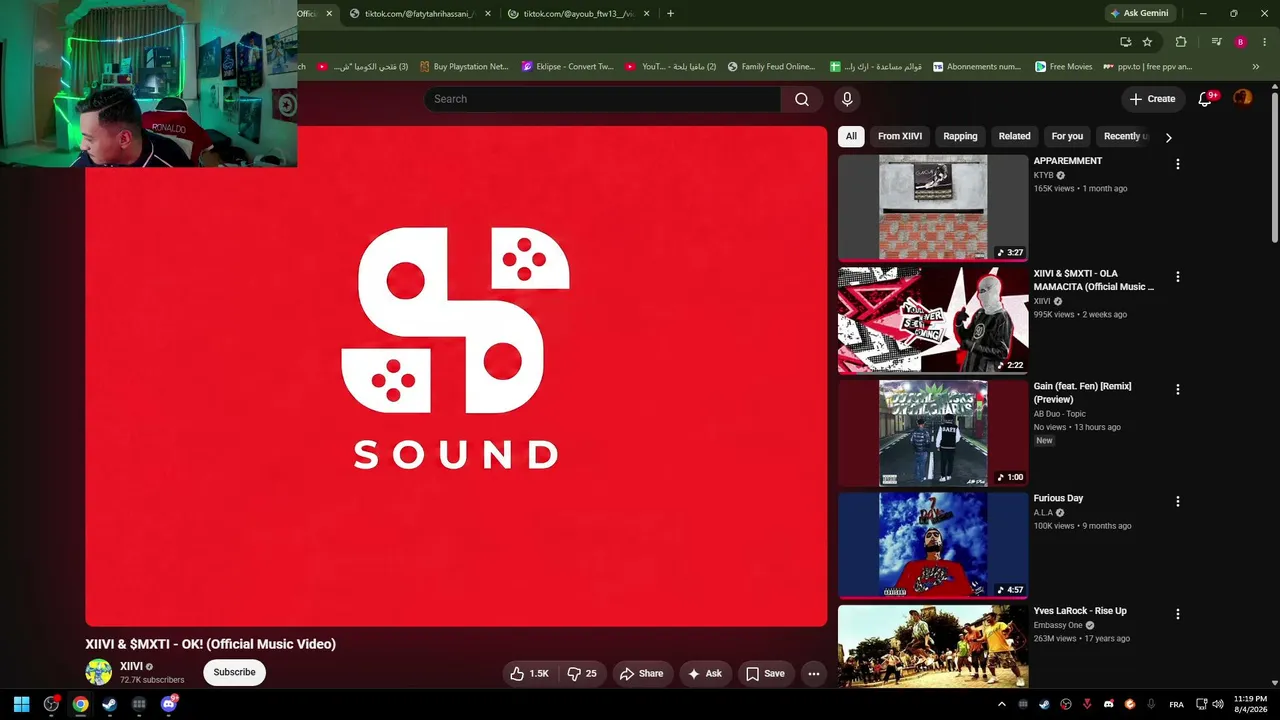Click the Ask button under the video
The width and height of the screenshot is (1280, 720).
coord(704,674)
